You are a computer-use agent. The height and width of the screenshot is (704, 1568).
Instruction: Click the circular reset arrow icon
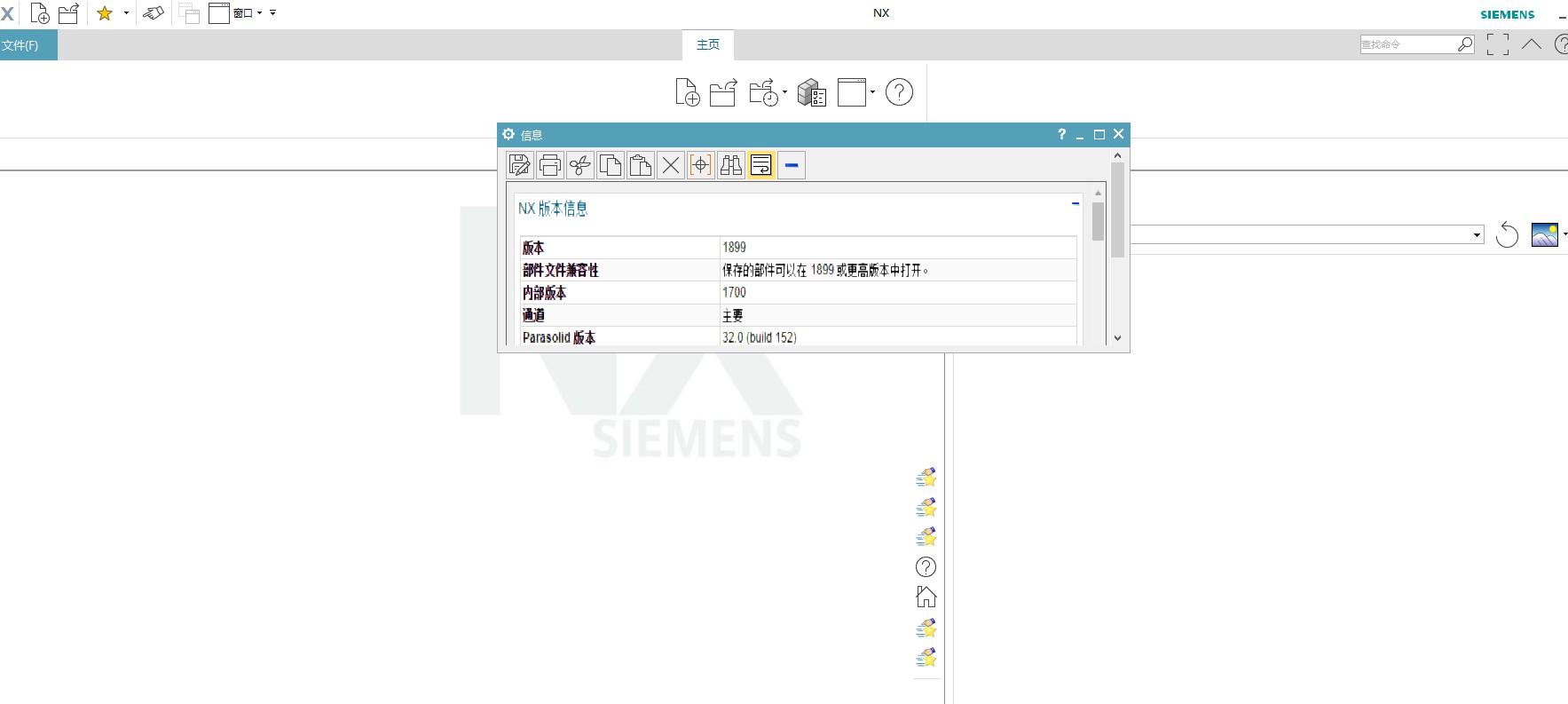click(x=1507, y=234)
